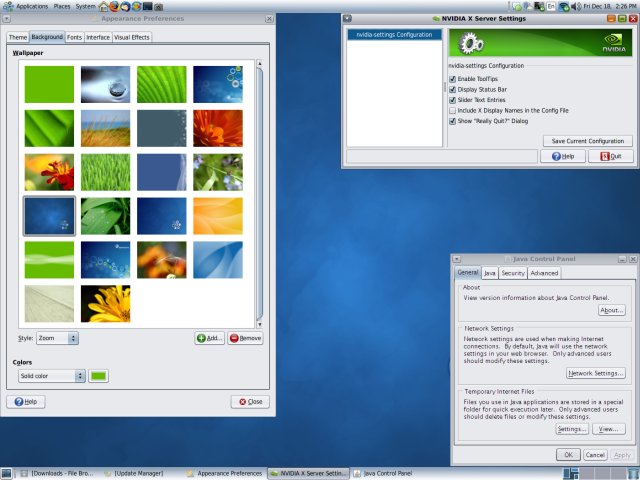Open the Places menu
This screenshot has width=640, height=480.
62,6
